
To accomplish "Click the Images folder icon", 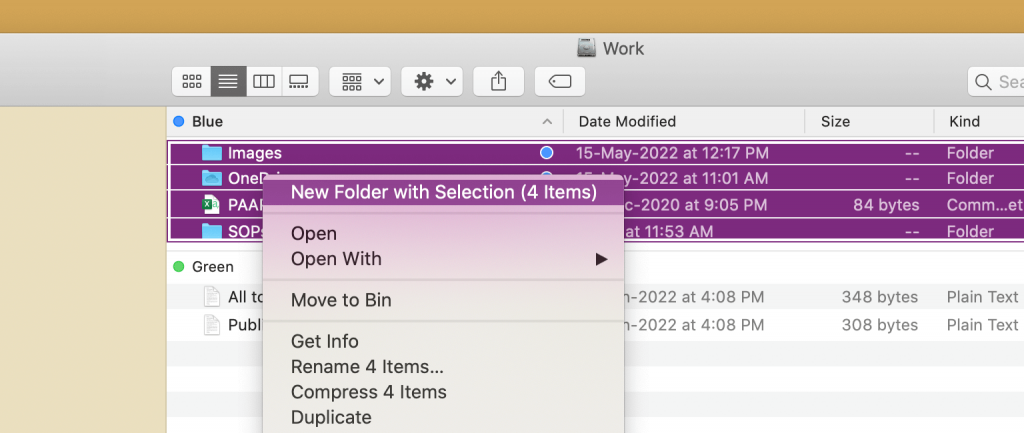I will pos(212,153).
